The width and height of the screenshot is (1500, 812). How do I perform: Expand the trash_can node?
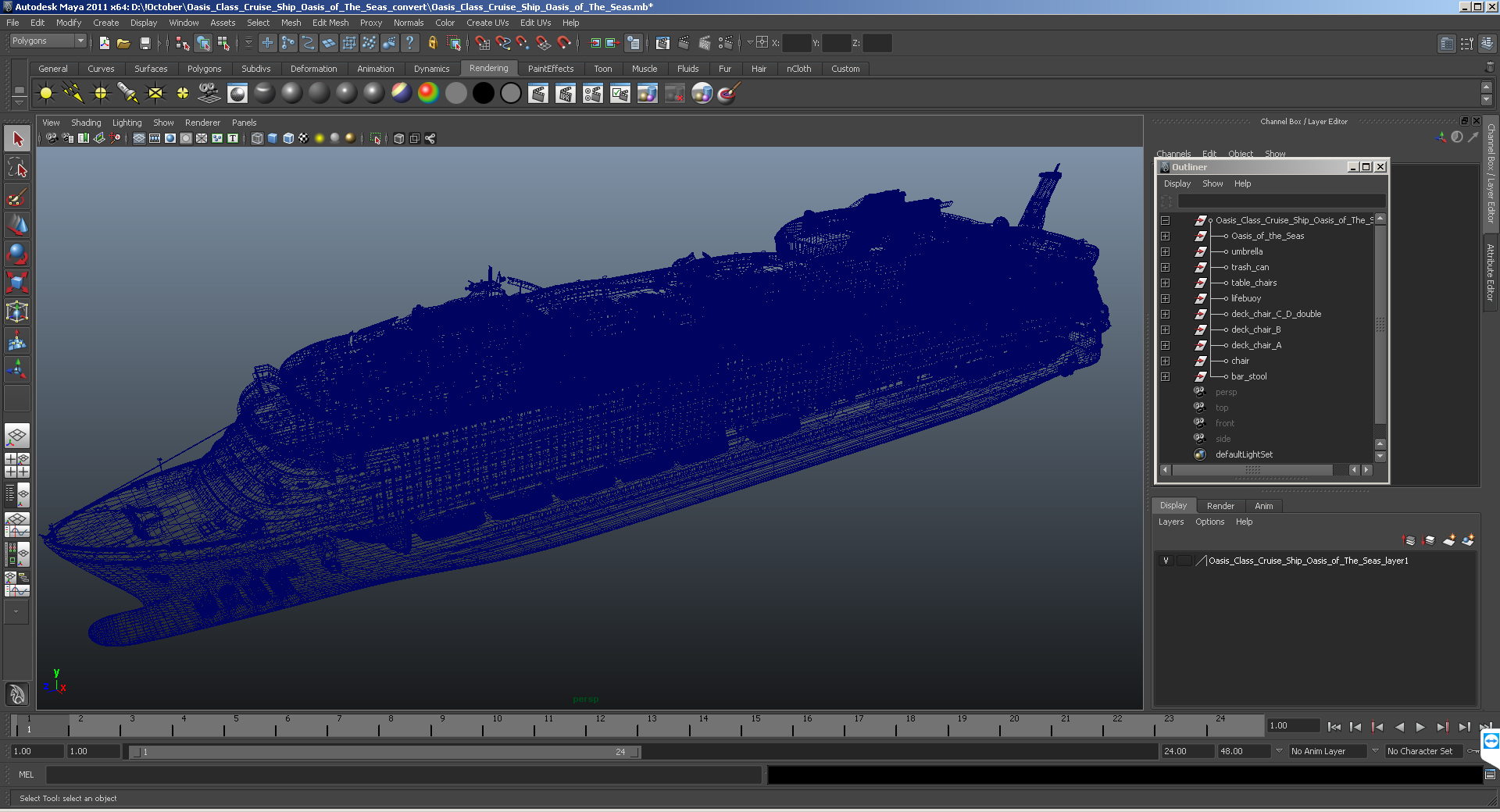[x=1165, y=267]
